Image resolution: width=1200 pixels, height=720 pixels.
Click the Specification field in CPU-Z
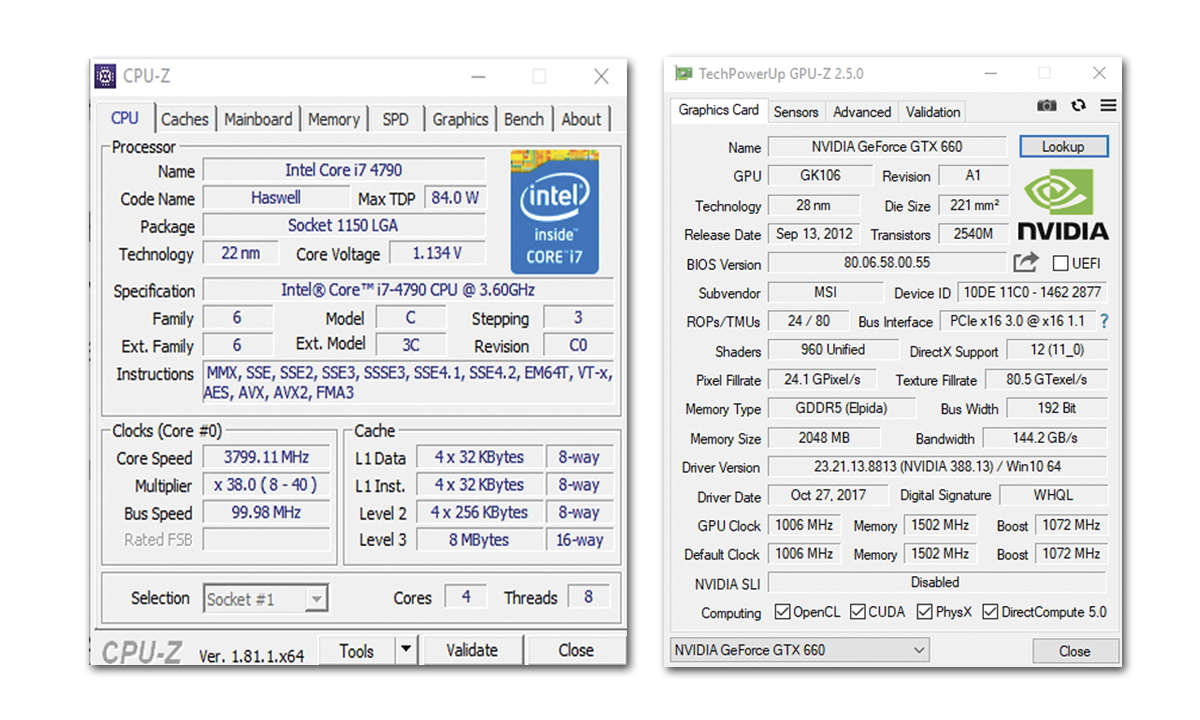pos(408,290)
